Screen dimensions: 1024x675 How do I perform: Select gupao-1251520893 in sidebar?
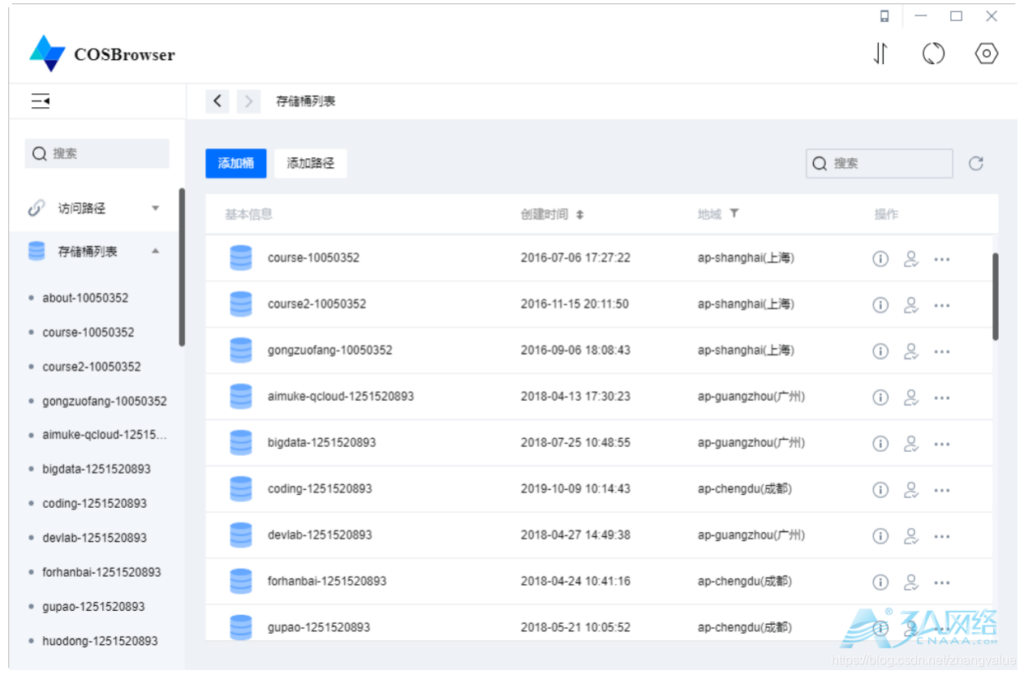pyautogui.click(x=93, y=607)
